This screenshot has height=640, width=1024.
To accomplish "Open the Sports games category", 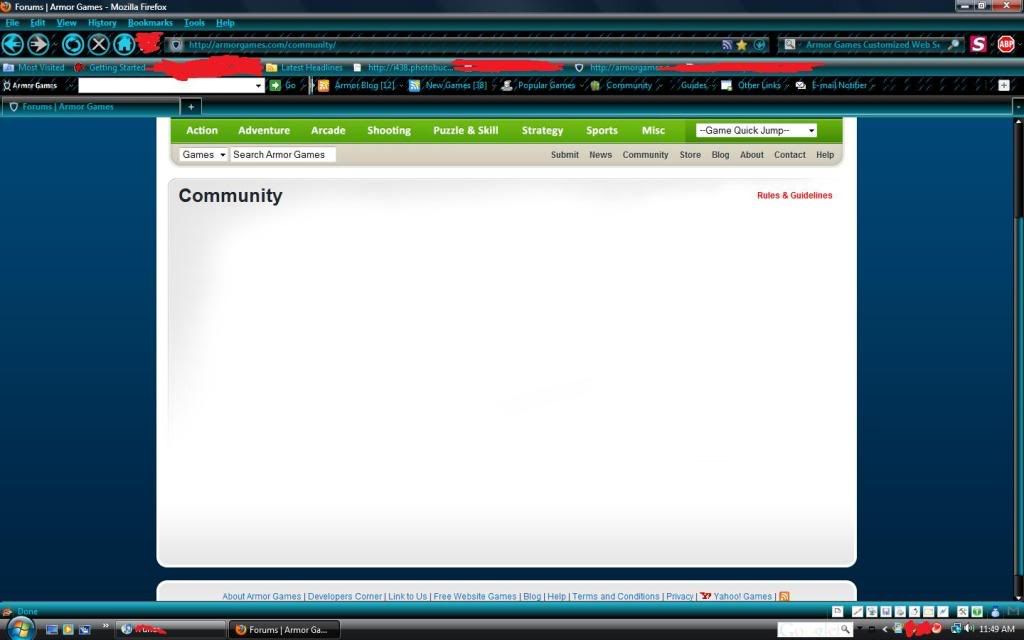I will (x=601, y=131).
